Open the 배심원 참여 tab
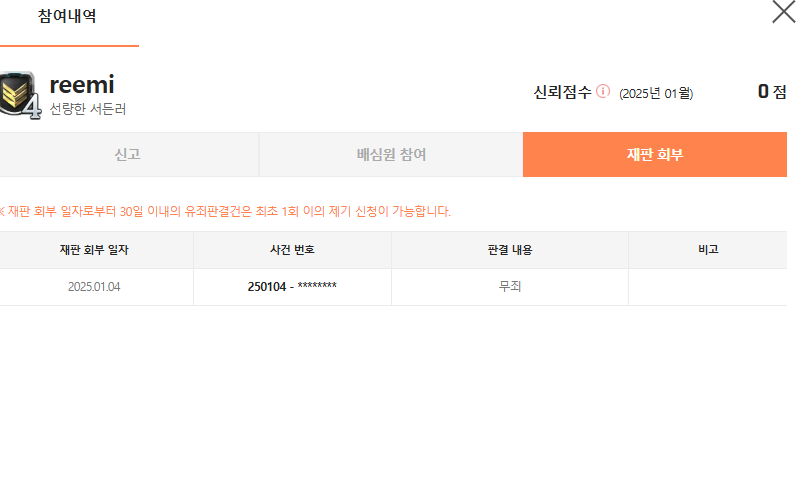This screenshot has height=502, width=811. [x=391, y=155]
